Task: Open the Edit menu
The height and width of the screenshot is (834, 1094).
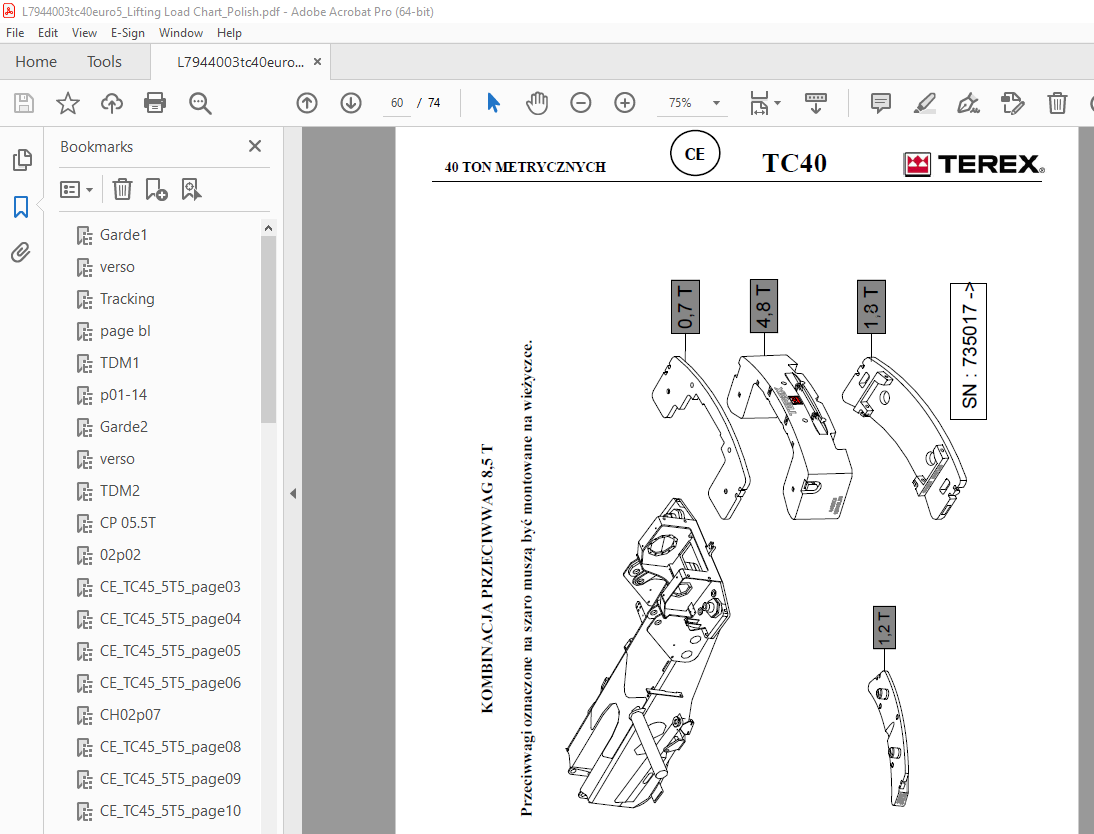Action: click(47, 33)
